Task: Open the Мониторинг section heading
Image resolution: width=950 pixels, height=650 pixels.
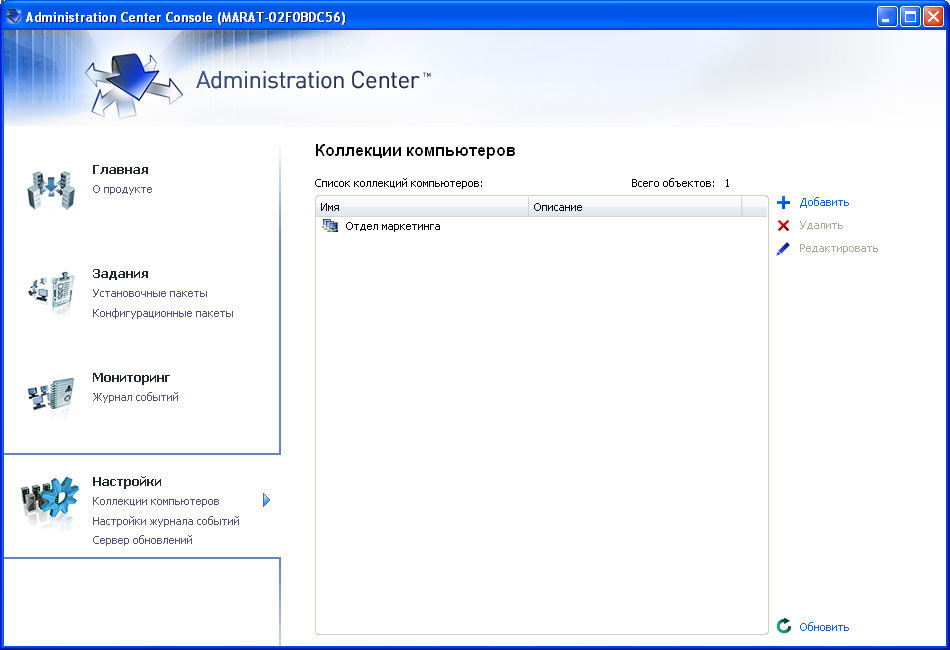Action: pyautogui.click(x=131, y=378)
